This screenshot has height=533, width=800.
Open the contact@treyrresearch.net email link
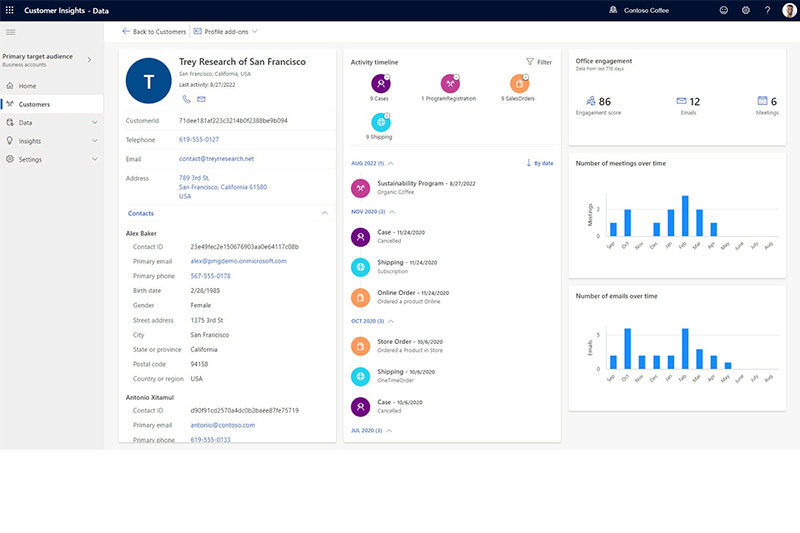click(216, 159)
